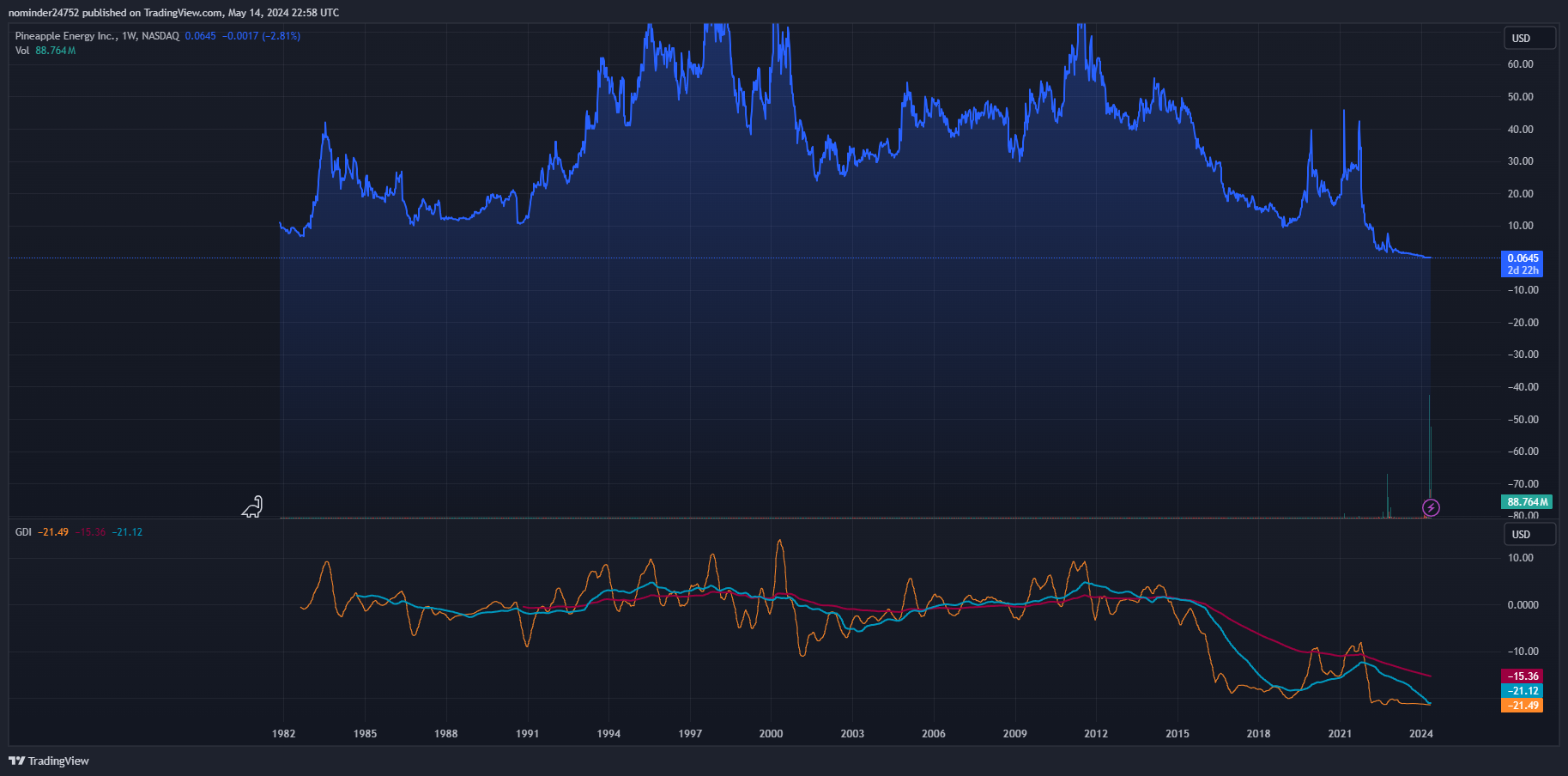Click the Vol 88.764M indicator label
Viewport: 1568px width, 776px height.
45,51
